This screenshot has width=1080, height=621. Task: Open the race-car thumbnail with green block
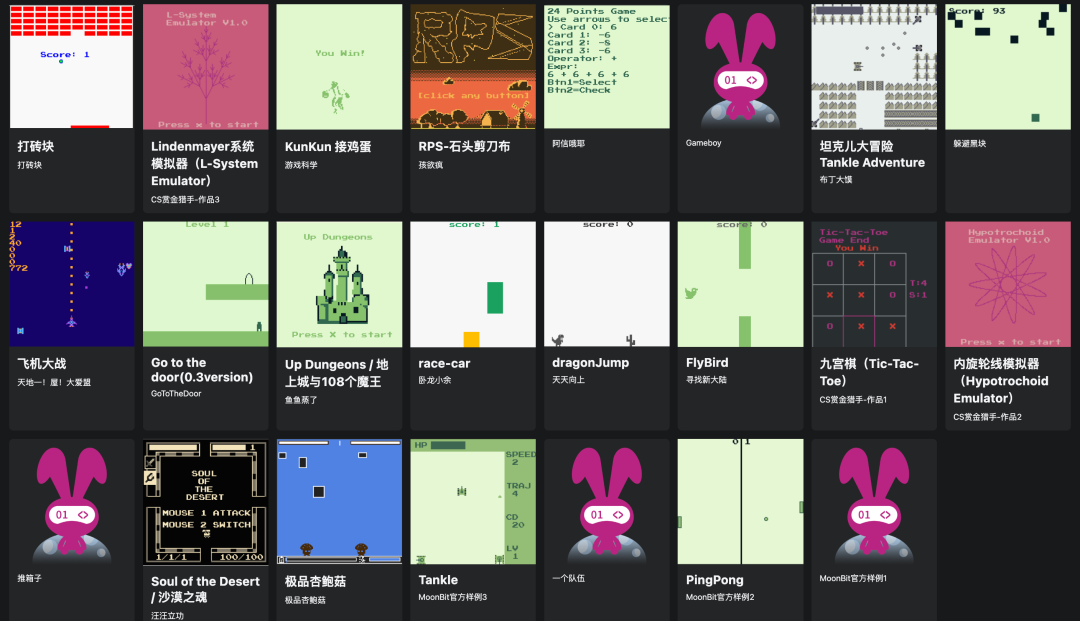click(472, 284)
